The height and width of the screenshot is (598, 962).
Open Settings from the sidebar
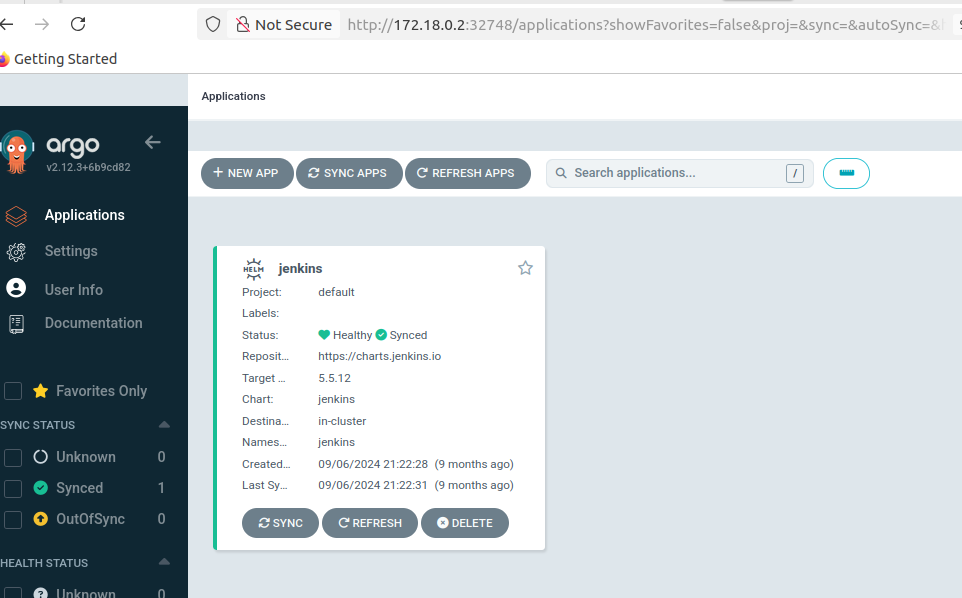pos(71,251)
